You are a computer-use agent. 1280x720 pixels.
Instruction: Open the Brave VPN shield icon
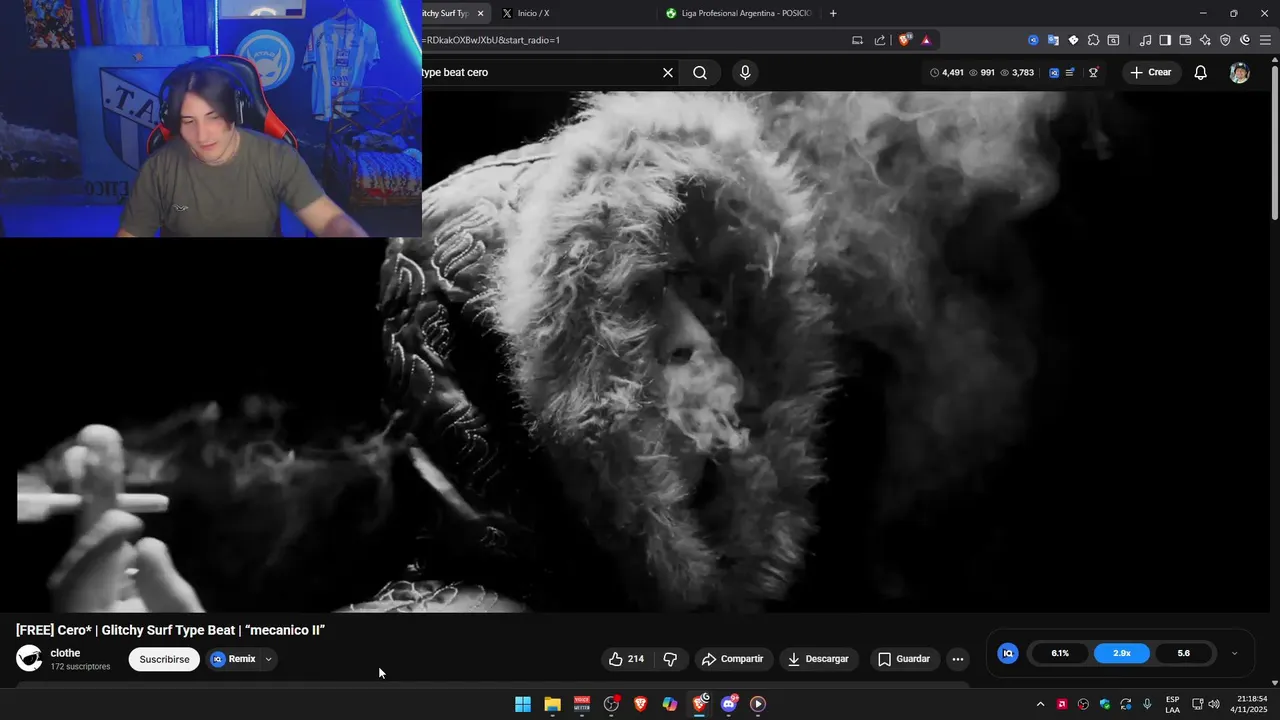[1225, 40]
